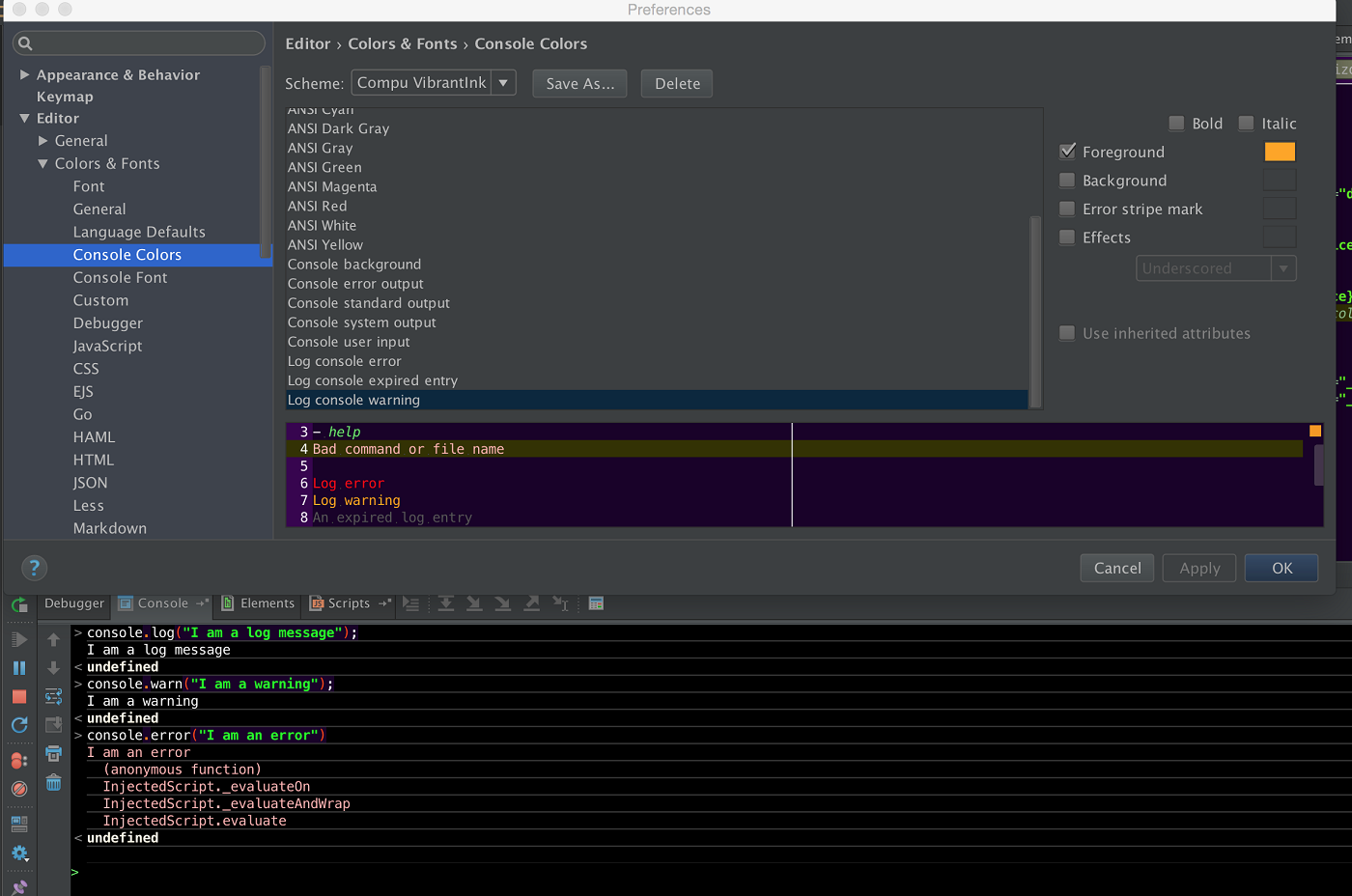Stop the debug session with red square
The width and height of the screenshot is (1352, 896).
click(19, 696)
